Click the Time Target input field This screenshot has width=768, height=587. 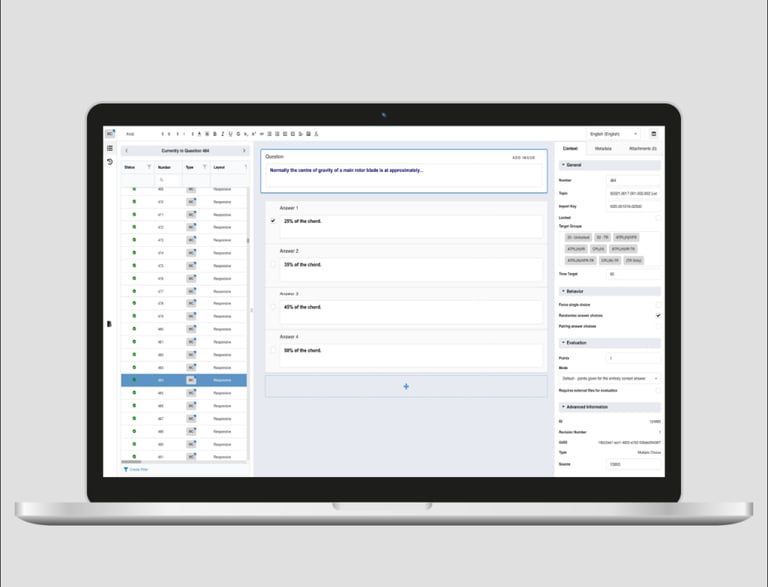tap(633, 274)
